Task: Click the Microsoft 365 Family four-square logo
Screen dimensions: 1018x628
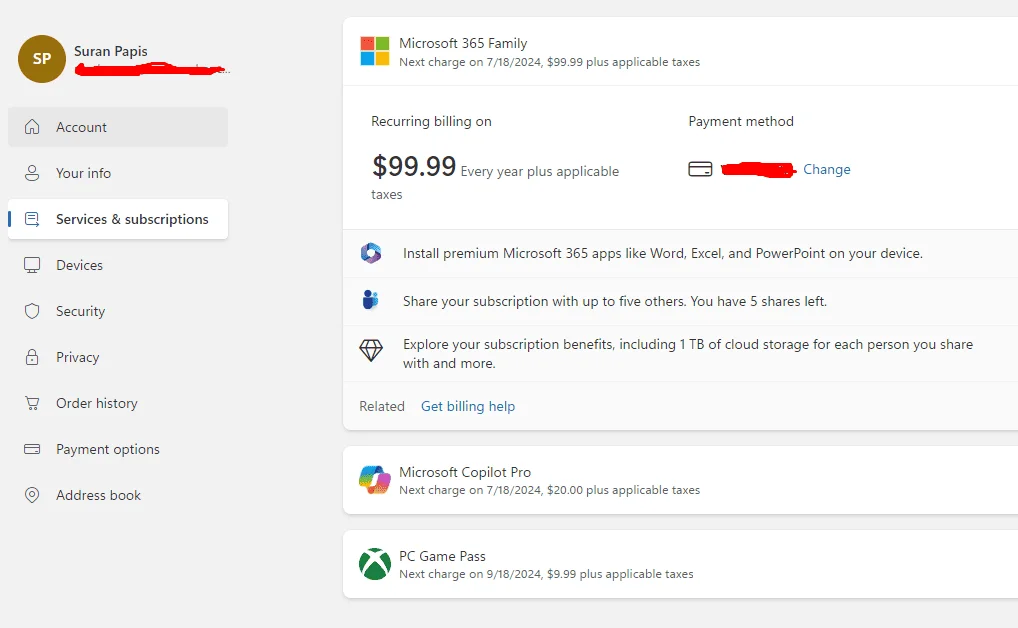Action: (375, 51)
